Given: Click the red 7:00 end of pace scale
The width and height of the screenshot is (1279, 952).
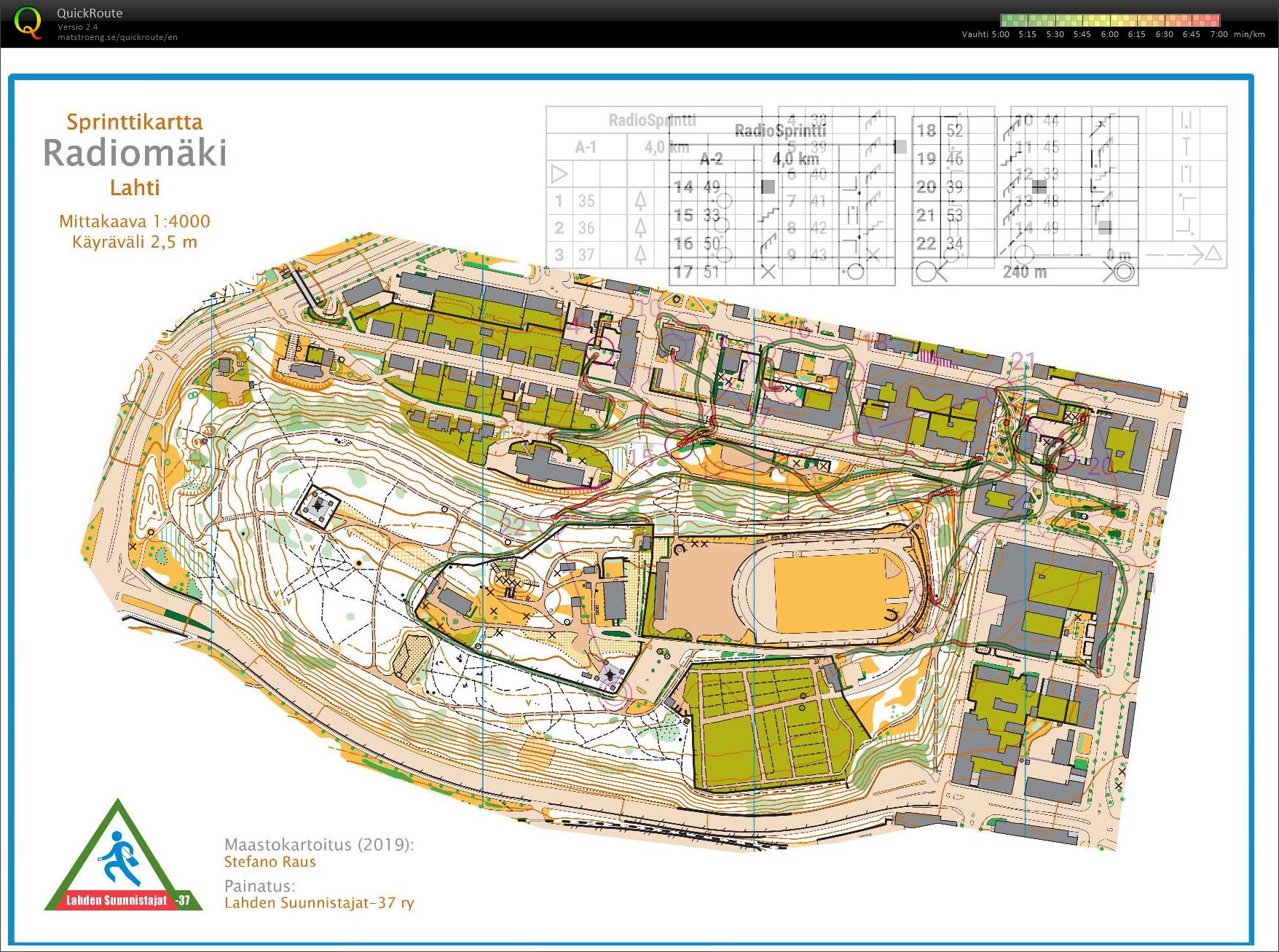Looking at the screenshot, I should pyautogui.click(x=1215, y=20).
